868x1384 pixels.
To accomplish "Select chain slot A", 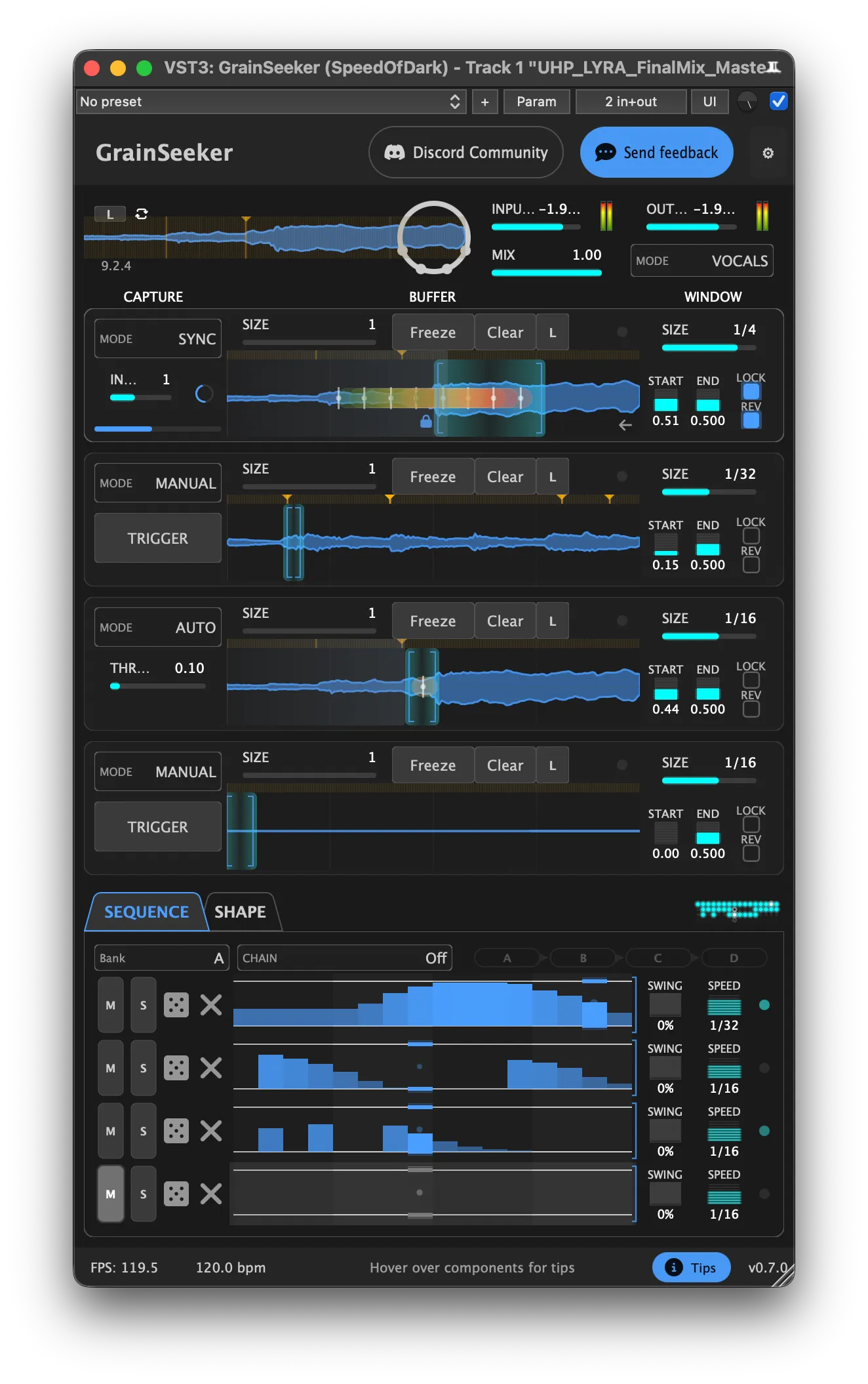I will [x=507, y=958].
